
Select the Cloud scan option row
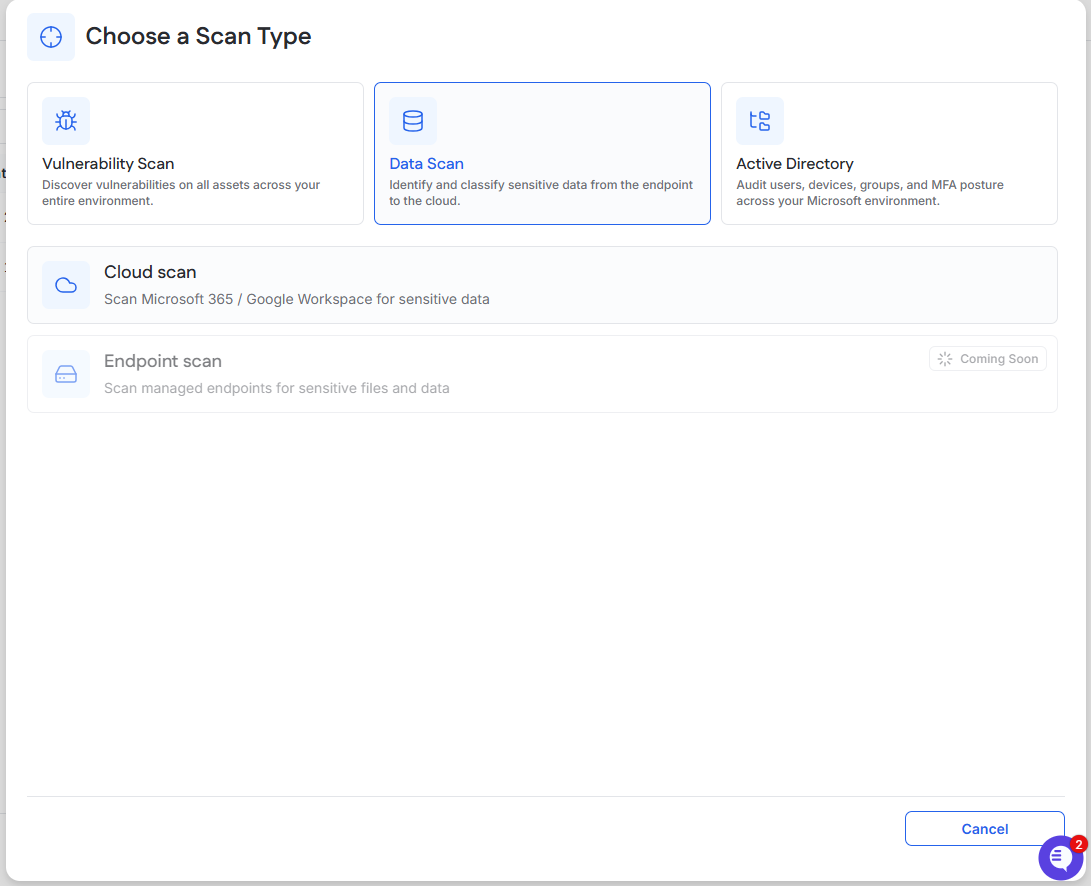pyautogui.click(x=542, y=285)
